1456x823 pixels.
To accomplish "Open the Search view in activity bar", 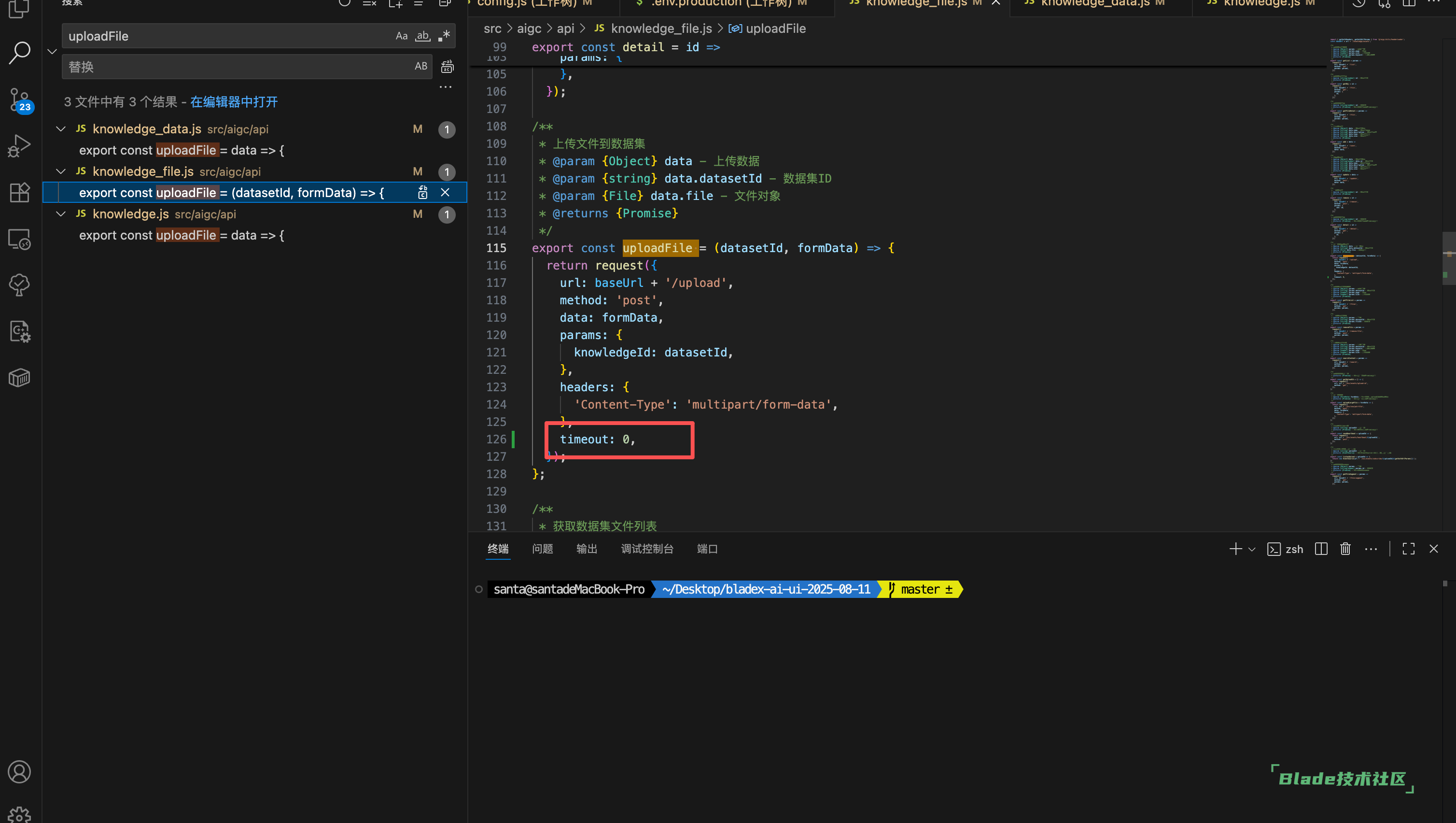I will (x=20, y=53).
